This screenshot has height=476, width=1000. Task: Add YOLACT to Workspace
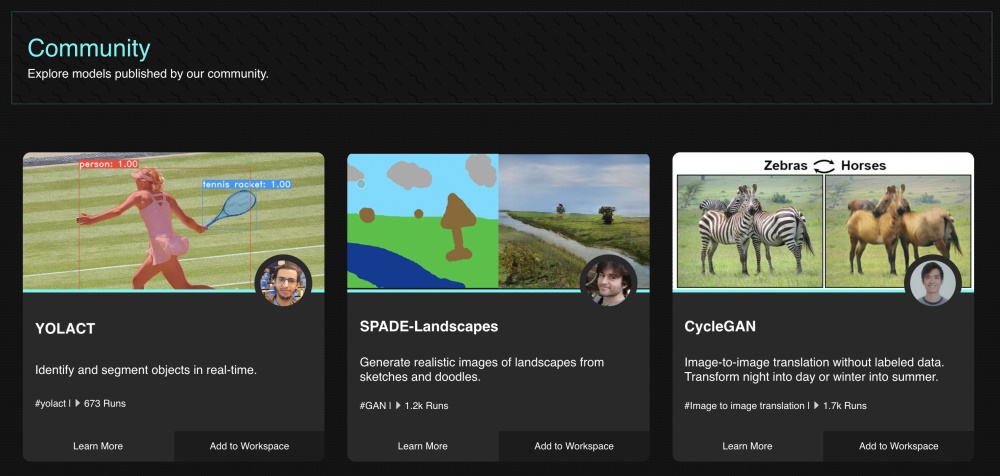(x=249, y=446)
